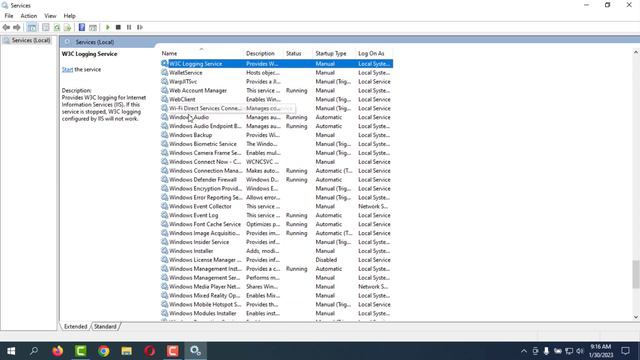Toggle the Show/Hide Action Pane icon
The height and width of the screenshot is (360, 640).
pyautogui.click(x=93, y=27)
